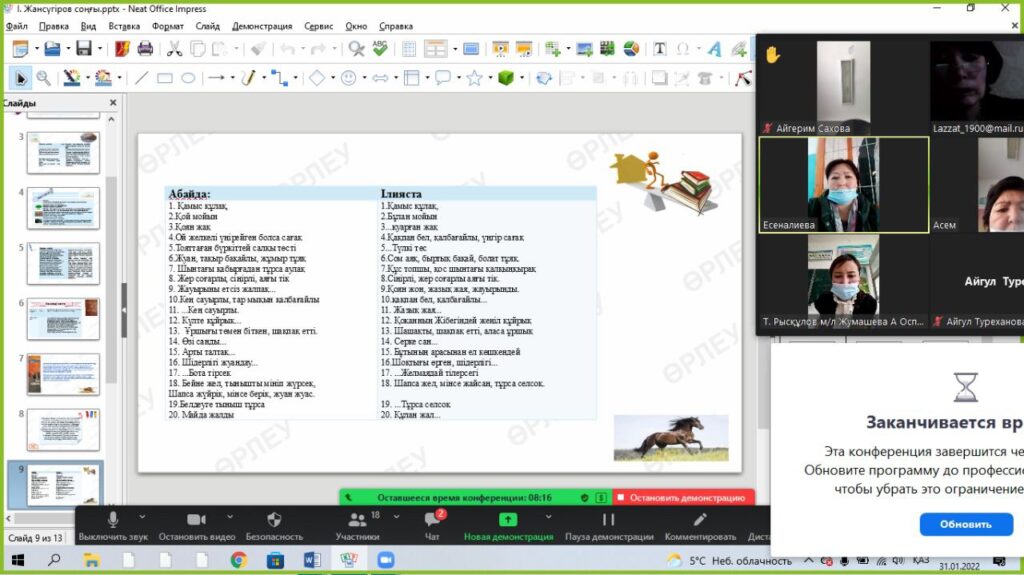Open dropdown beside Stars and Banners tool
Image resolution: width=1024 pixels, height=575 pixels.
pos(490,78)
